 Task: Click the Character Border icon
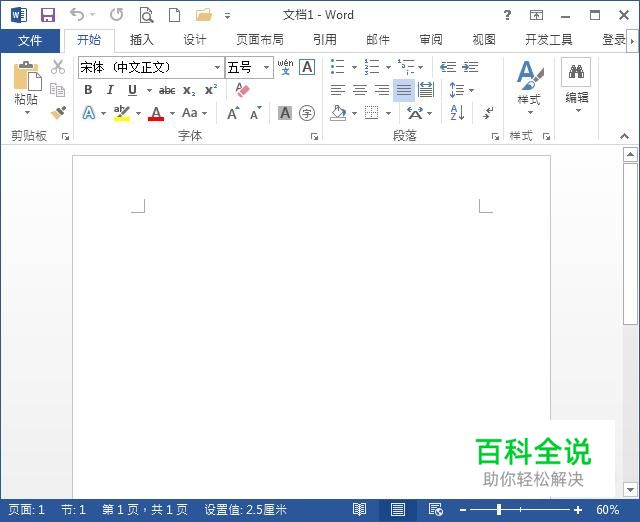[307, 67]
